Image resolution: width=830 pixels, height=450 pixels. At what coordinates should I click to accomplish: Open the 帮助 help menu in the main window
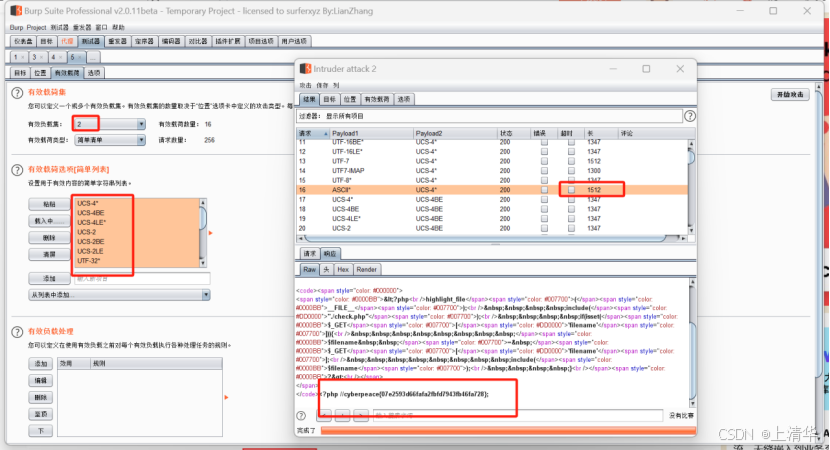pos(118,28)
